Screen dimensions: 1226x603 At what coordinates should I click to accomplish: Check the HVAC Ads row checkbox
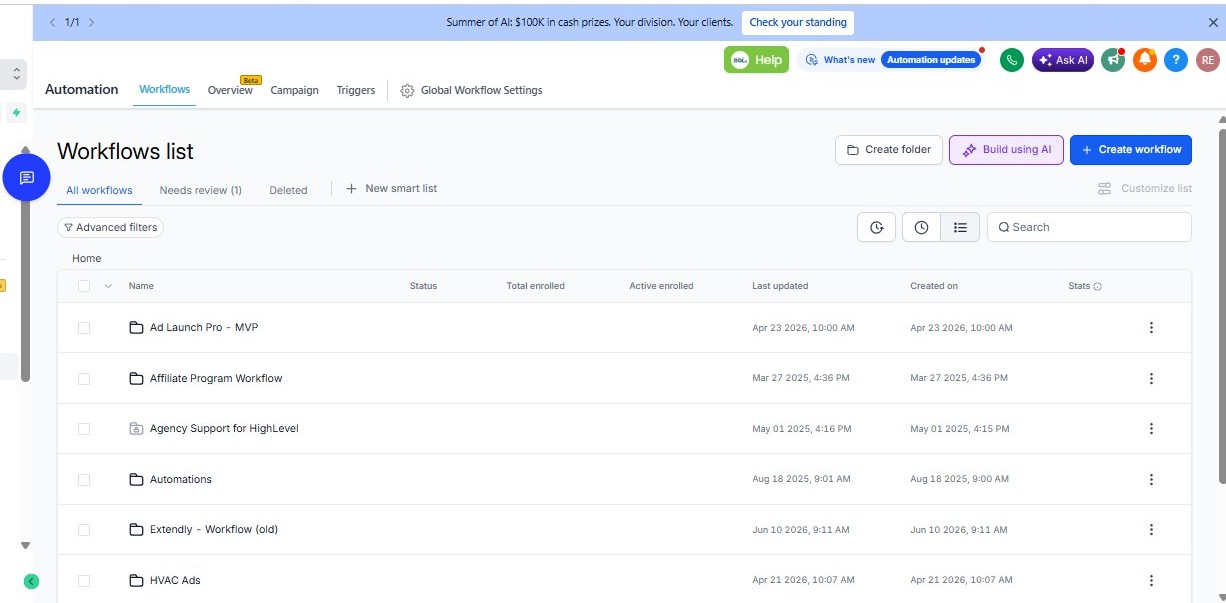click(84, 580)
